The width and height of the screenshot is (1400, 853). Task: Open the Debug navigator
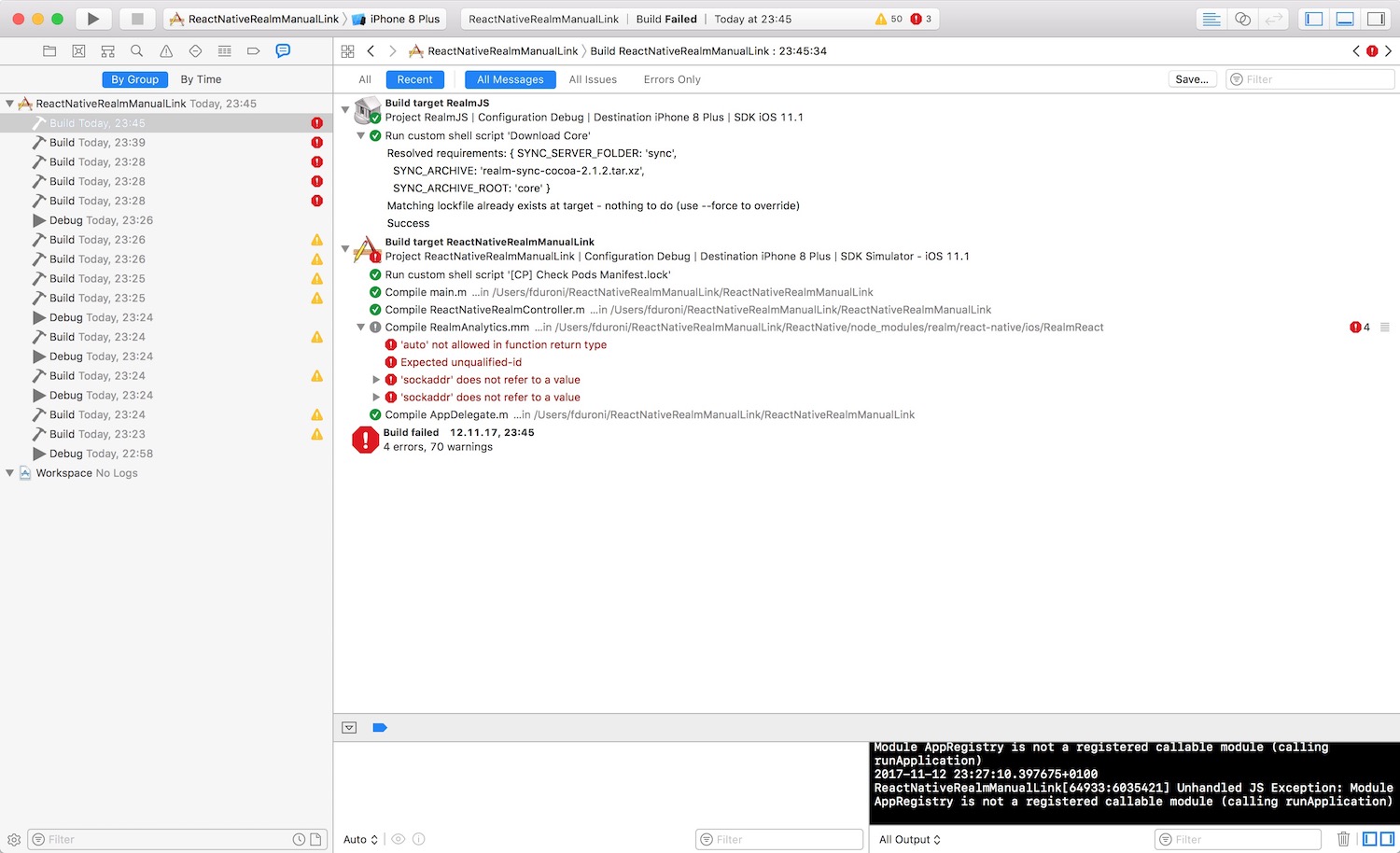pyautogui.click(x=224, y=51)
